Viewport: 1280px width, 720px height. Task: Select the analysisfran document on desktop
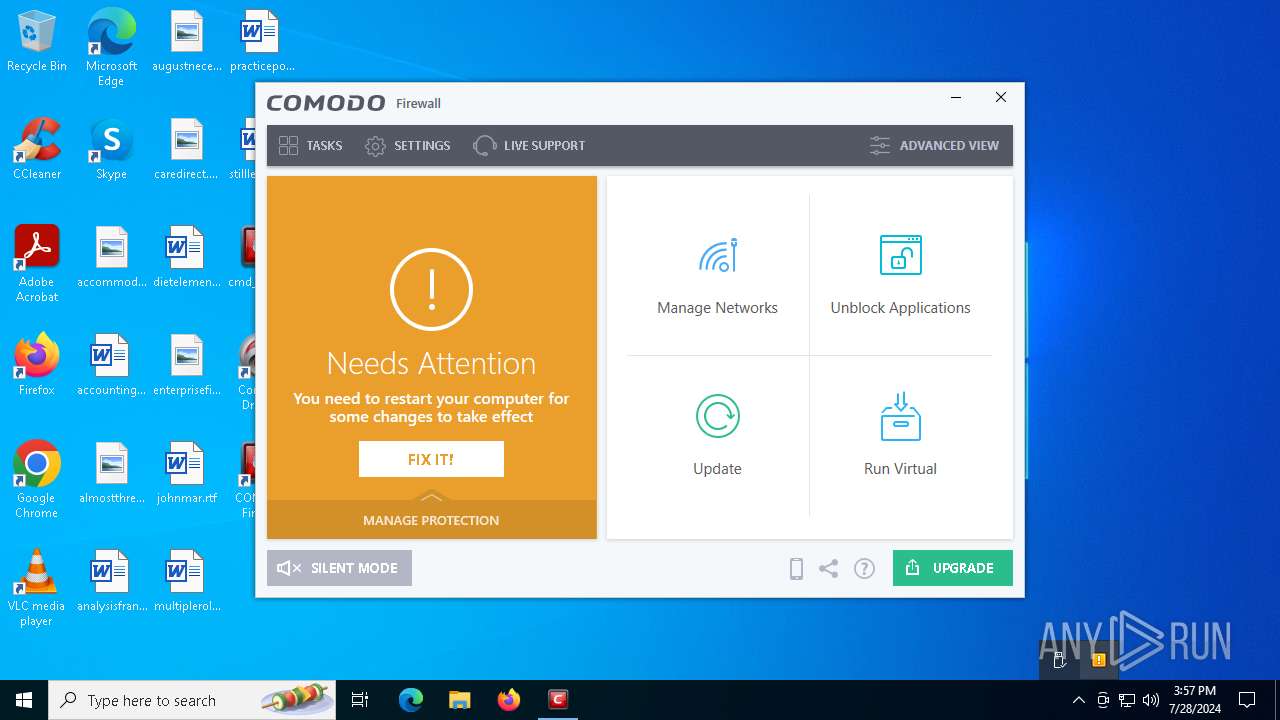click(x=111, y=581)
